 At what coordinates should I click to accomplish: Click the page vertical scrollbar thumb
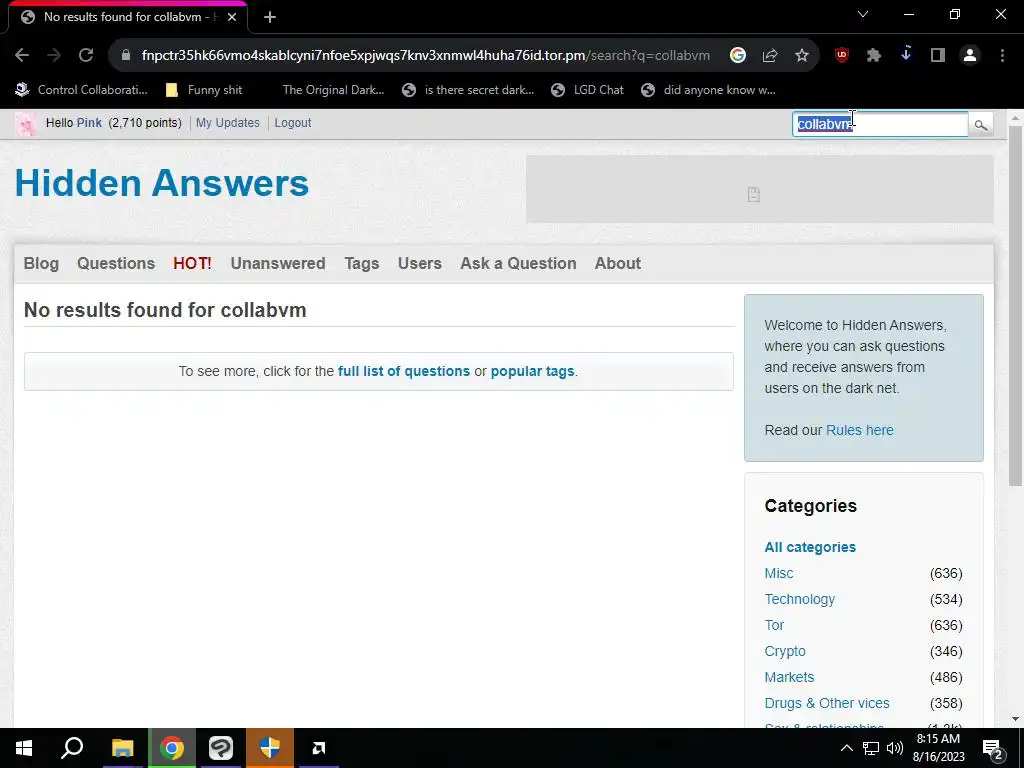[1015, 306]
